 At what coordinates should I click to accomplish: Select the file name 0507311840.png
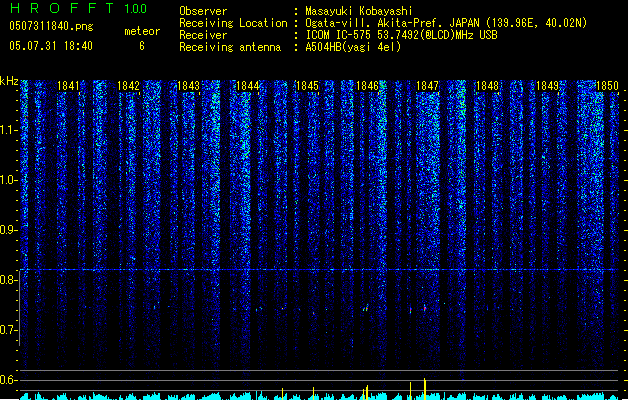click(x=51, y=26)
